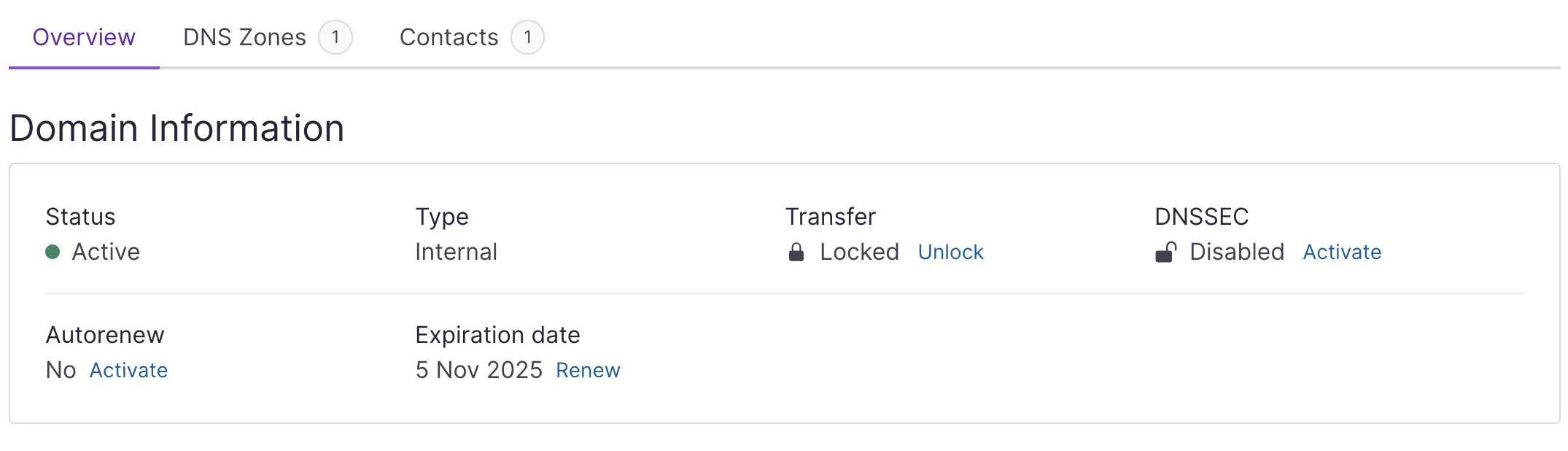Screen dimensions: 1568x451
Task: Switch to the Overview tab
Action: (x=84, y=37)
